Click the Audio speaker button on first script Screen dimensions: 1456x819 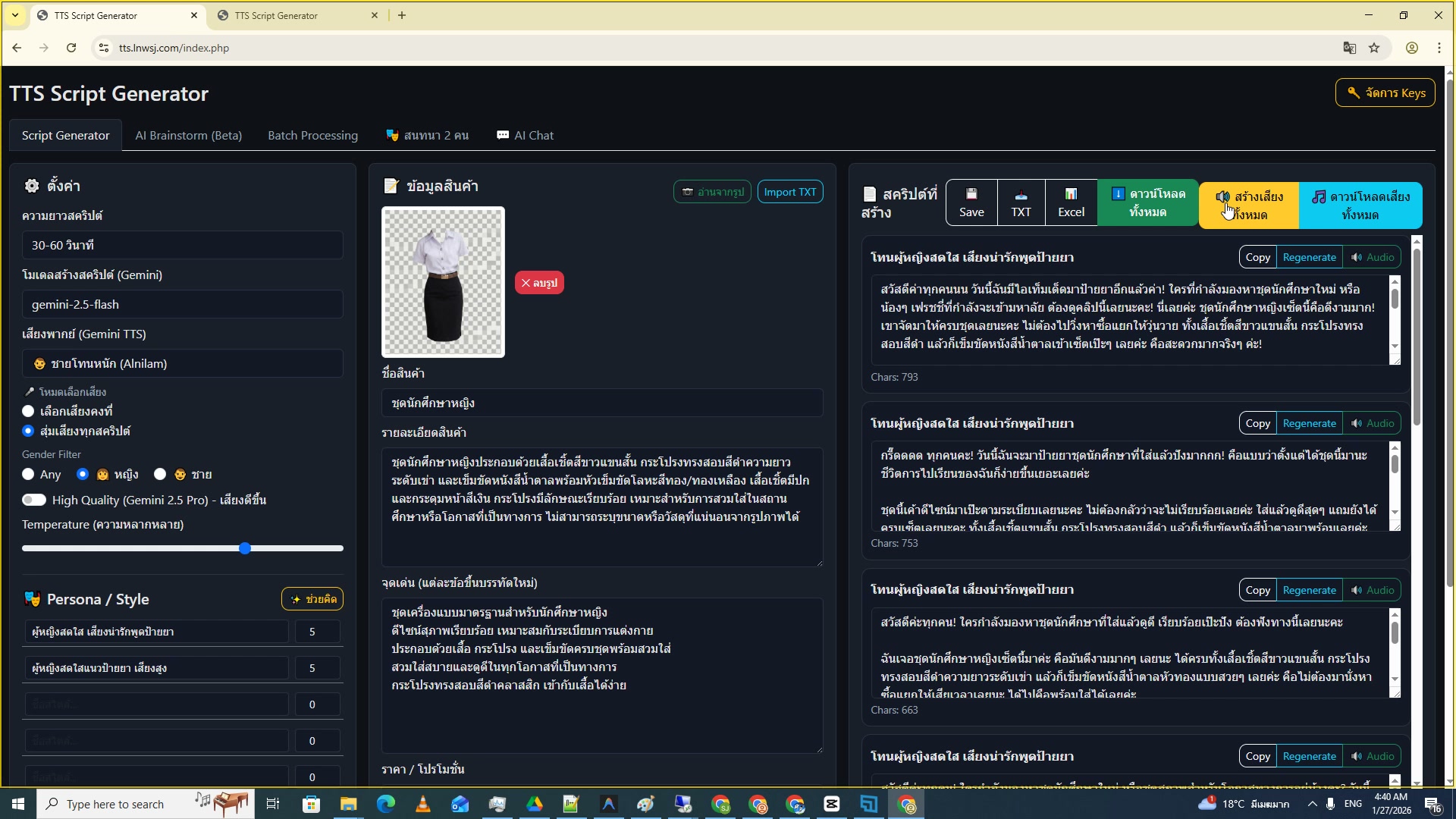[1373, 257]
